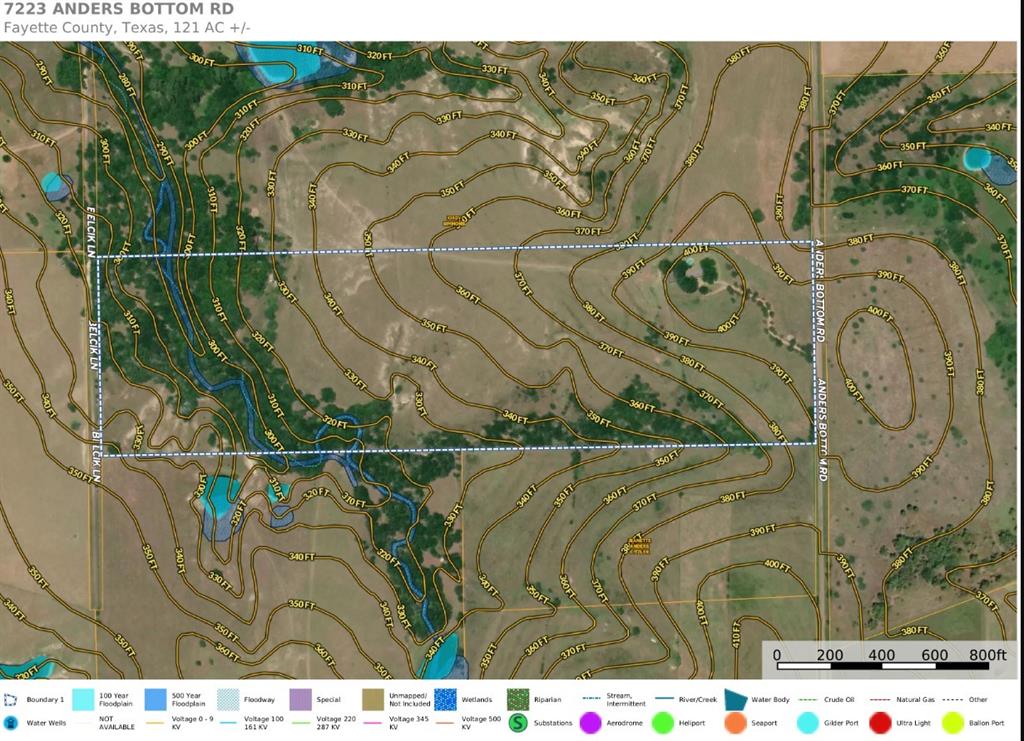Click the cyan Glider Port legend icon
Screen dimensions: 1024x741
[808, 722]
